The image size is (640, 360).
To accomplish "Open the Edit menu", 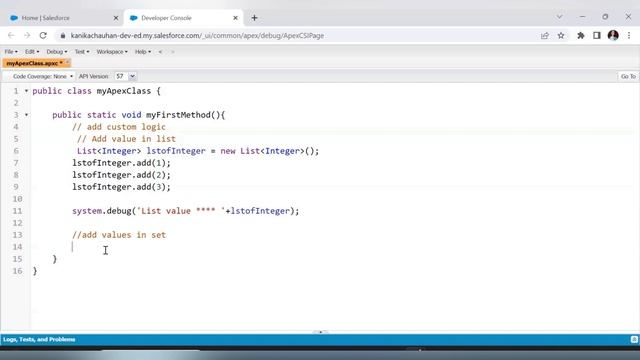I will click(32, 52).
